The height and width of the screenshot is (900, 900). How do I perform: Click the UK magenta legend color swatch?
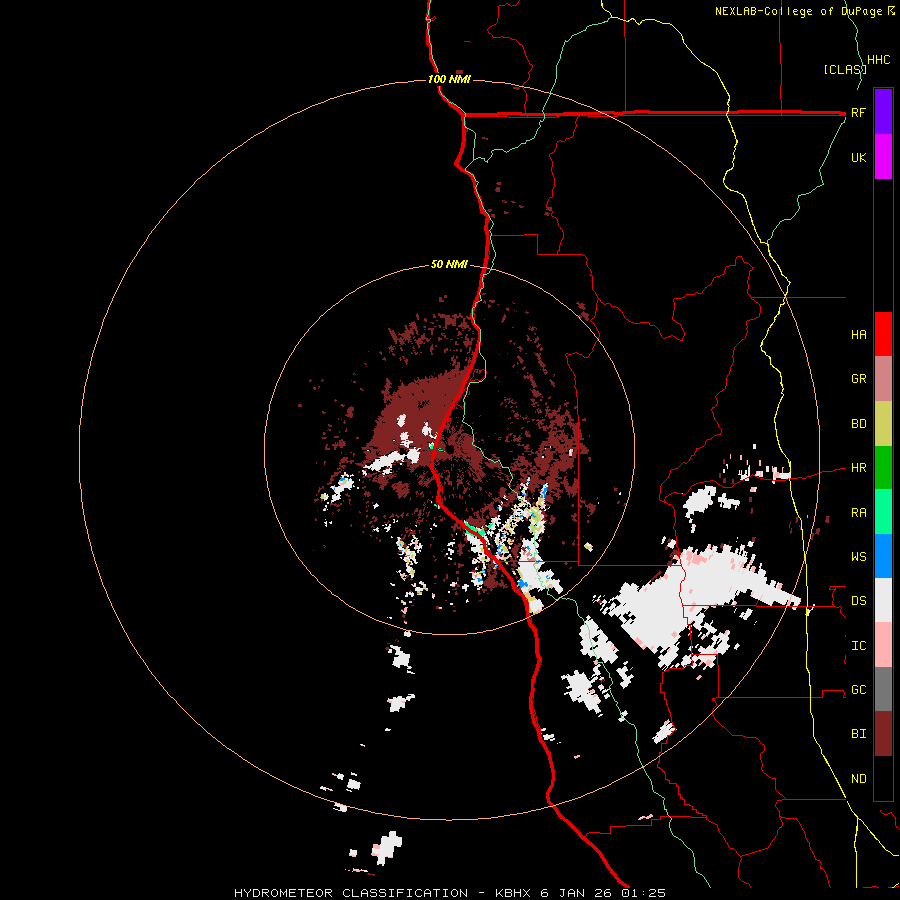[x=883, y=157]
